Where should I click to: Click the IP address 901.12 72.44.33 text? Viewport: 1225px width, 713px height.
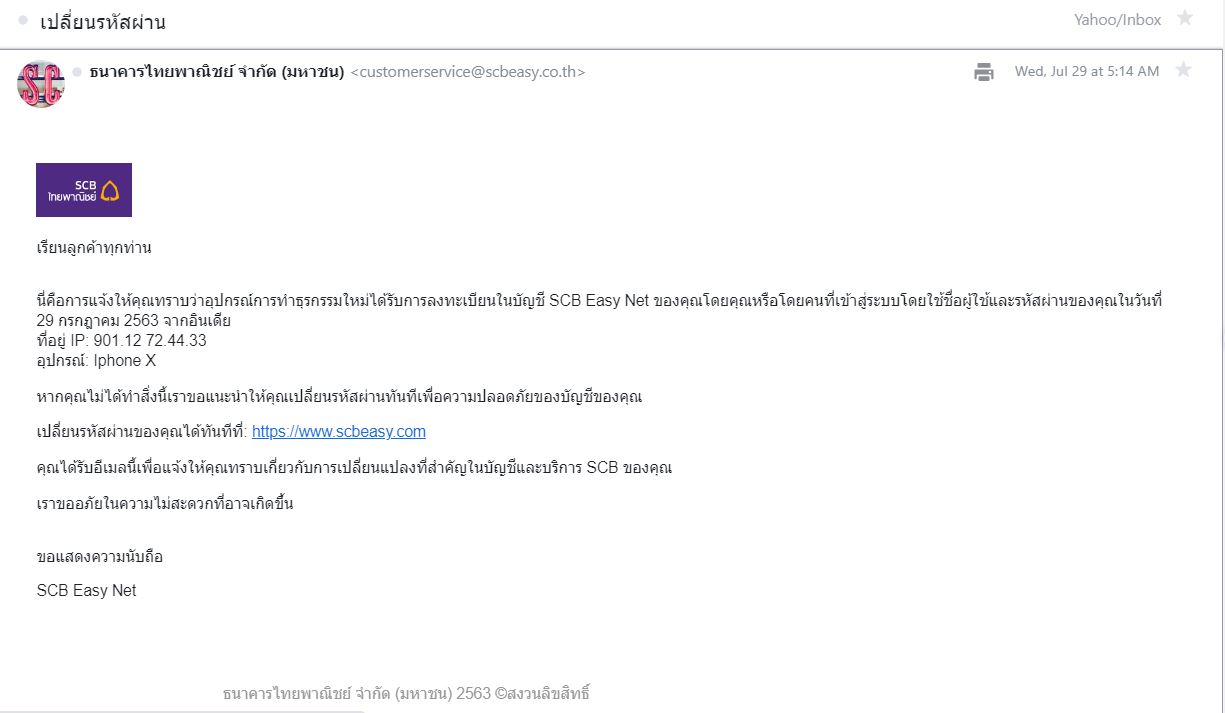pos(150,340)
